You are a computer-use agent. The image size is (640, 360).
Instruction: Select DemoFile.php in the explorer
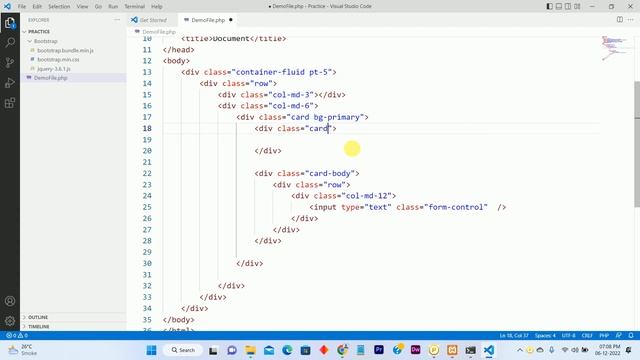tap(73, 78)
